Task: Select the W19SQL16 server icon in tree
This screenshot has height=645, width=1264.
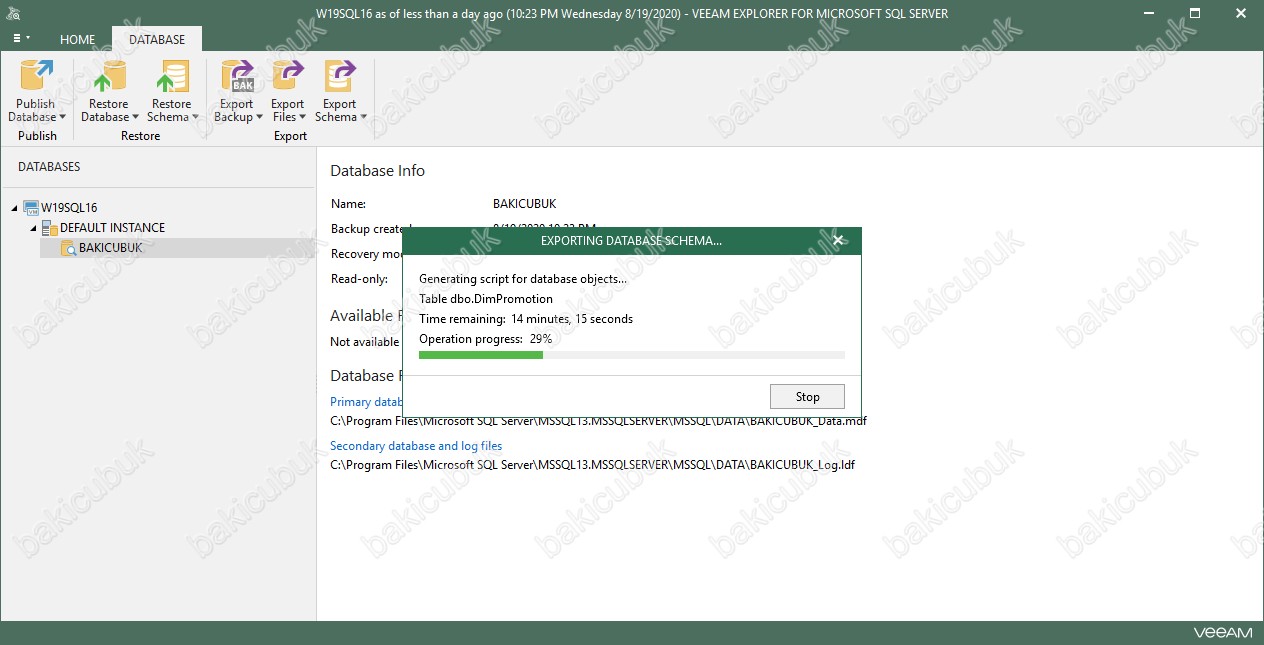Action: (31, 208)
